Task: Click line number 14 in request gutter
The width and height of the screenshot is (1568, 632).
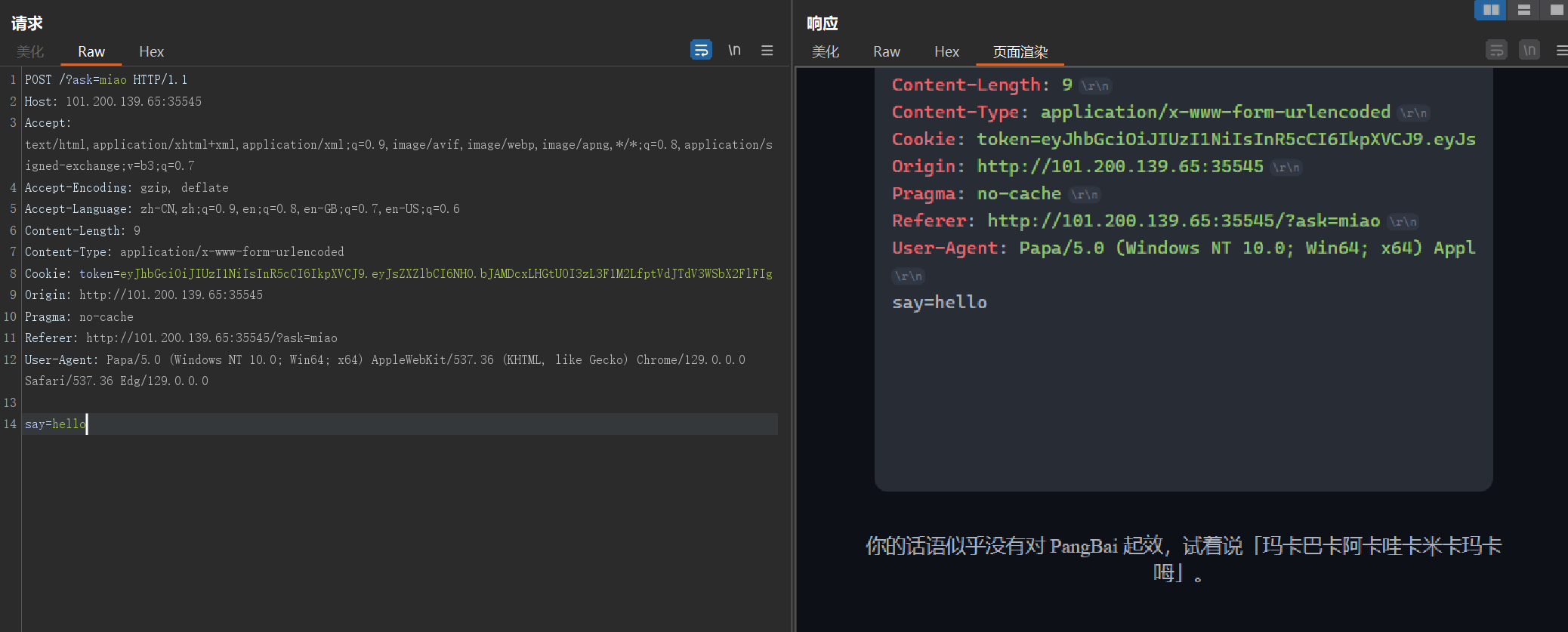Action: click(x=10, y=424)
